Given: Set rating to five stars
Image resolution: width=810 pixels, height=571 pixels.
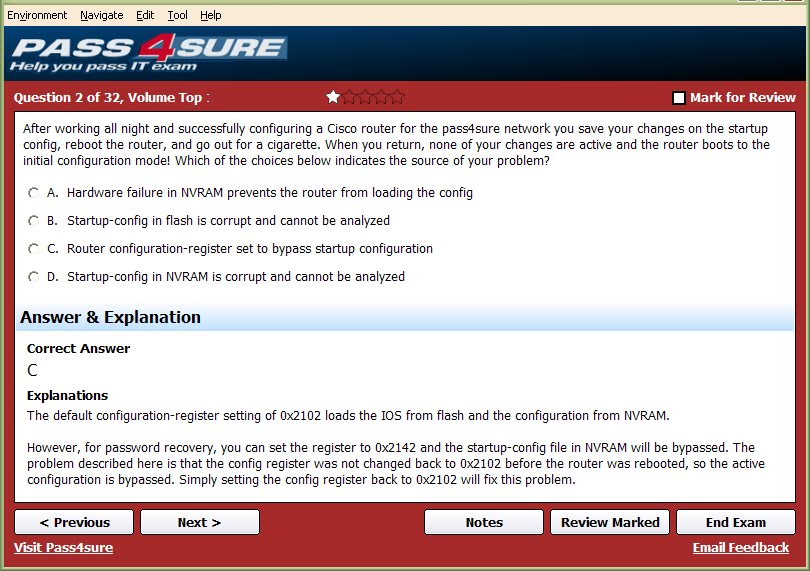Looking at the screenshot, I should pyautogui.click(x=397, y=97).
